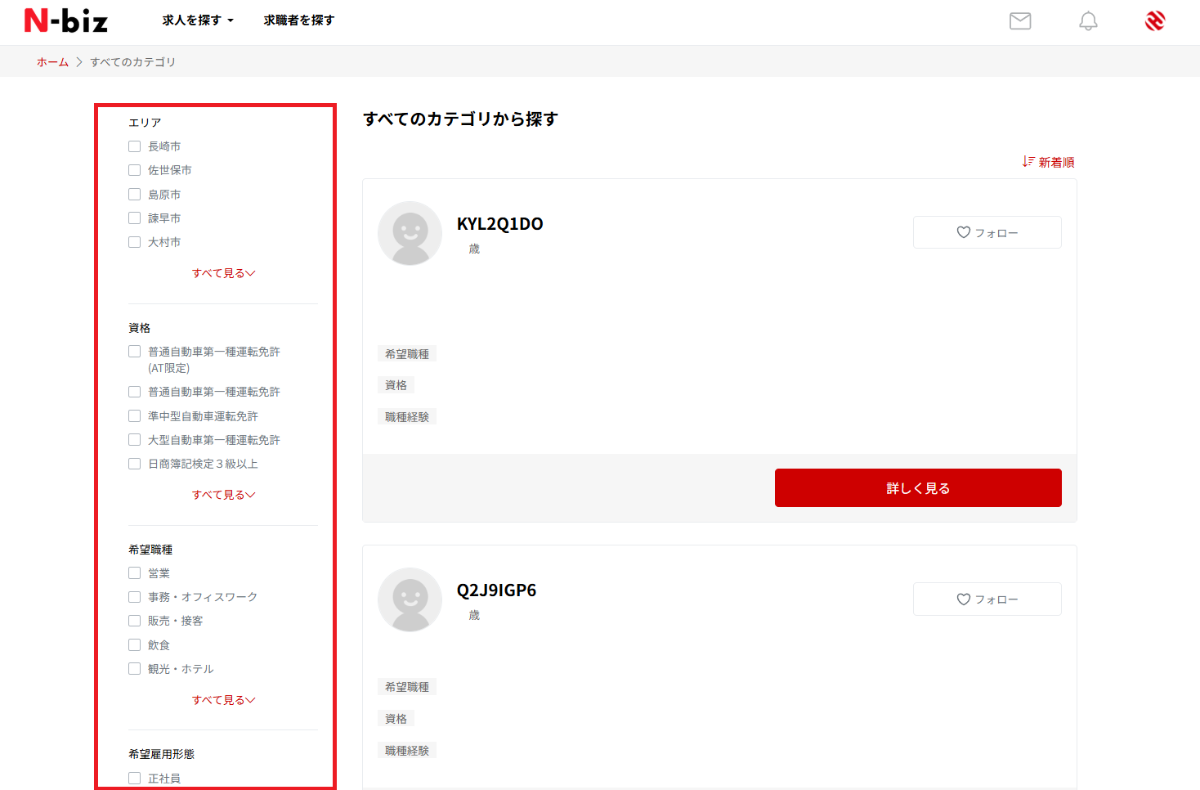
Task: Open the user profile avatar icon
Action: [x=1155, y=21]
